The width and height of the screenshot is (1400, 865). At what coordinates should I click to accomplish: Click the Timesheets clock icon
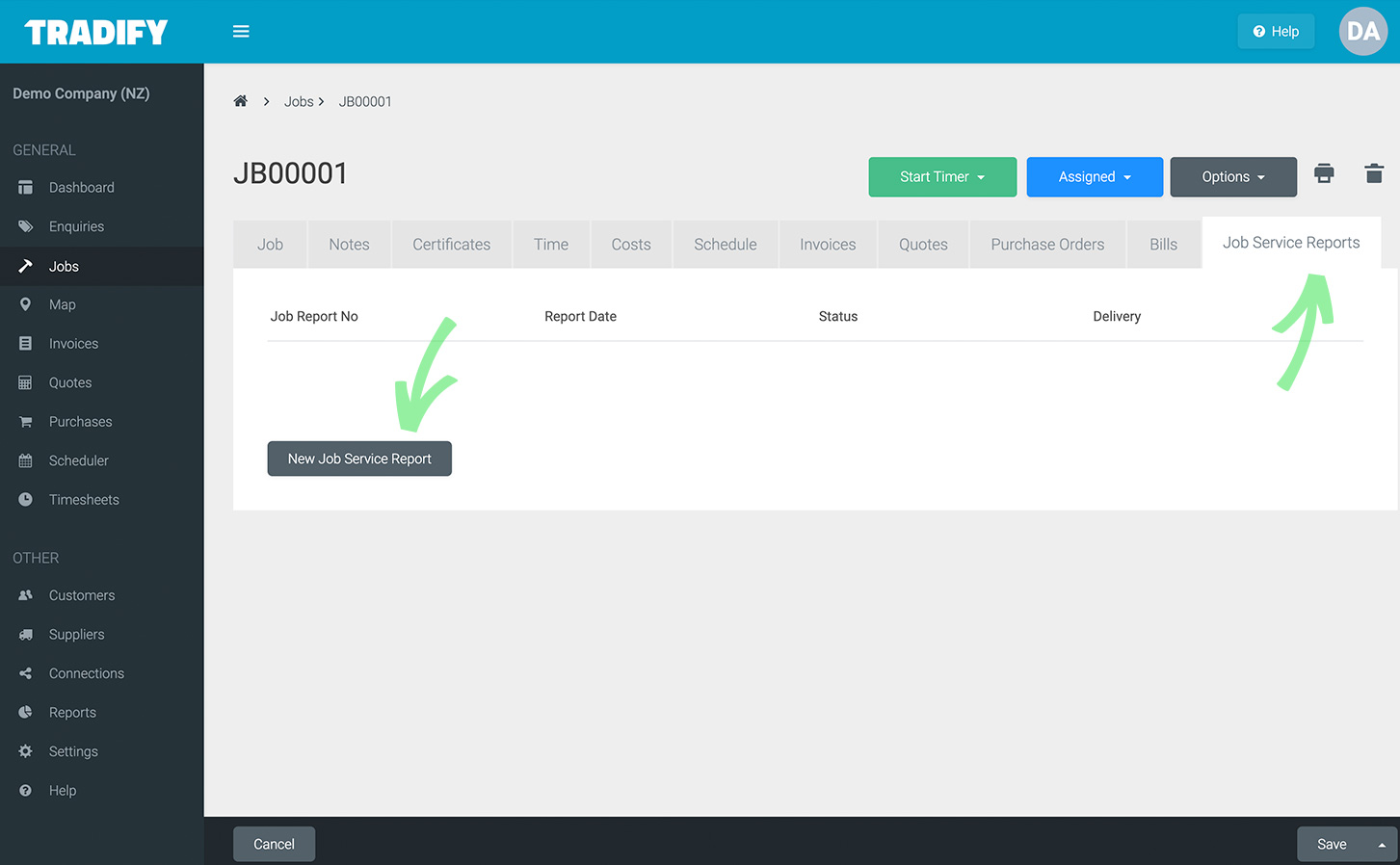click(26, 500)
